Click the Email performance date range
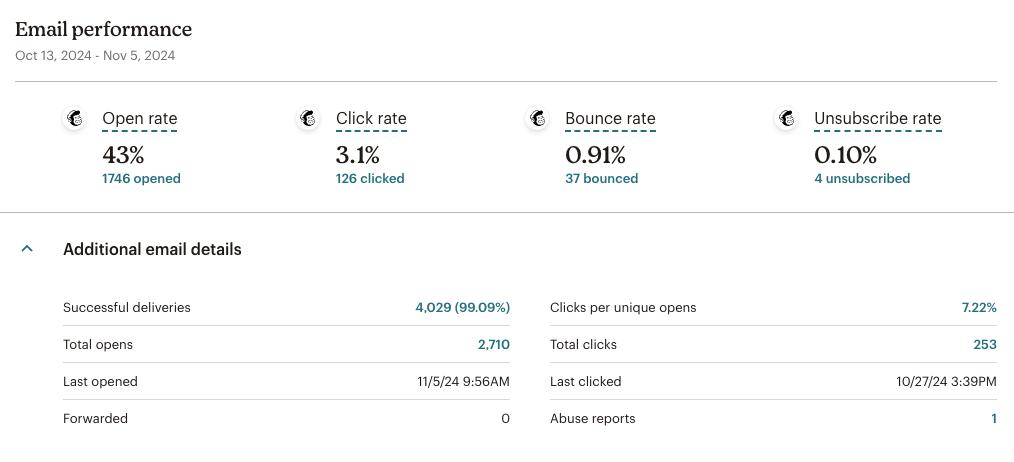1014x462 pixels. tap(95, 56)
